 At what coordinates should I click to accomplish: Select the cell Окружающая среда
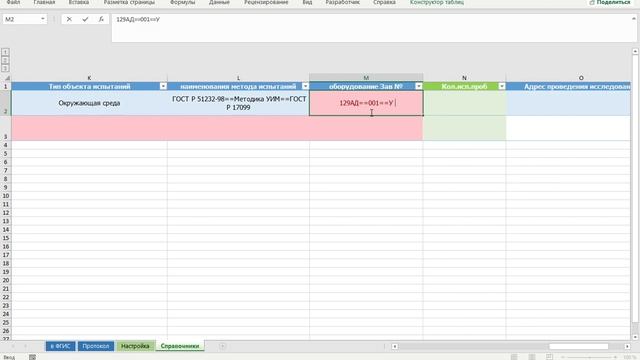tap(89, 103)
